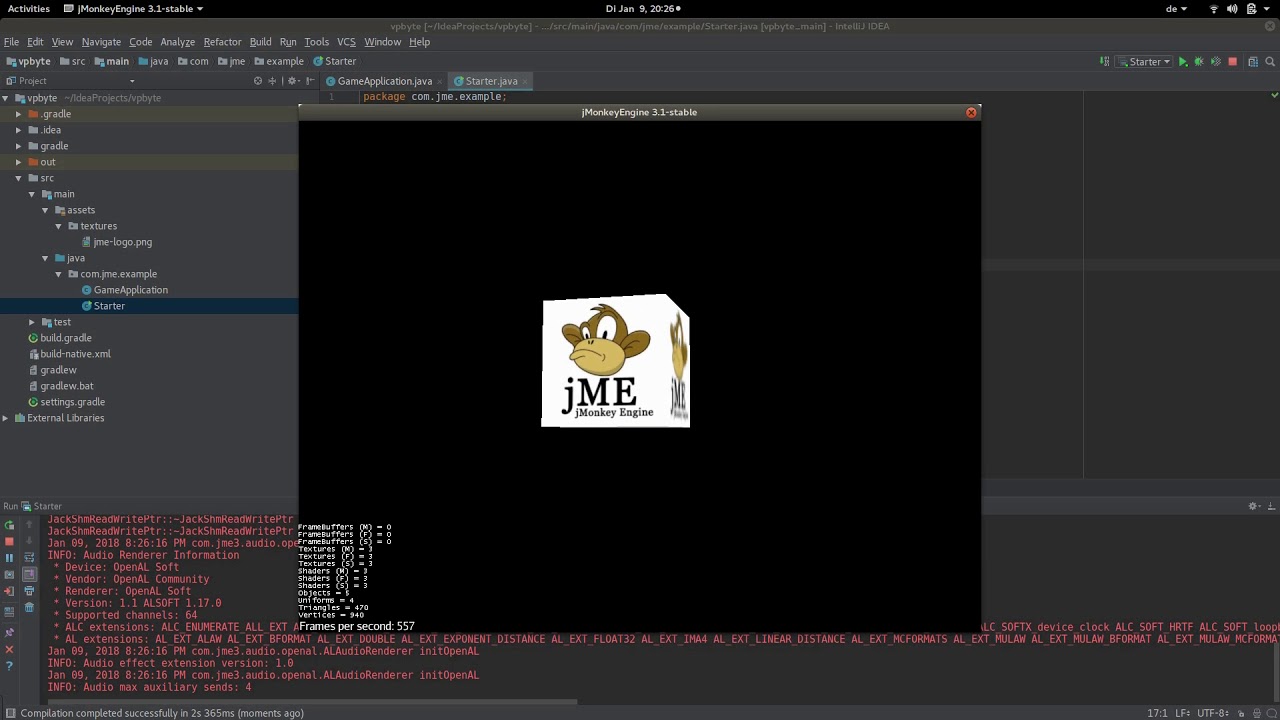Viewport: 1280px width, 720px height.
Task: Open the Tools menu
Action: point(316,42)
